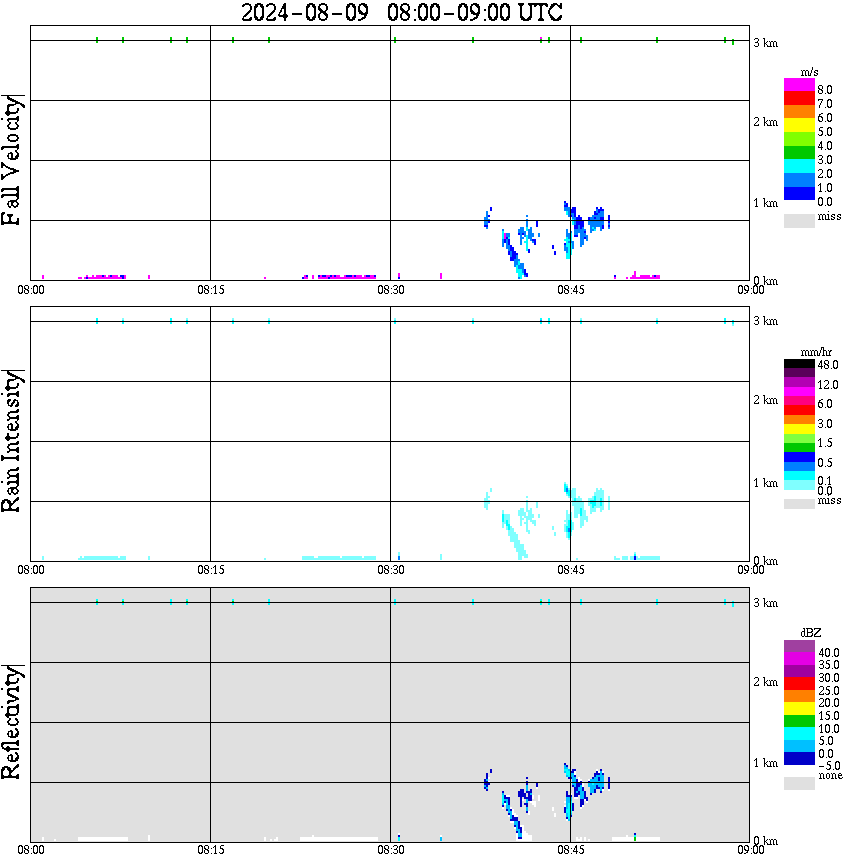
Task: Click the 48.0 value in mm/hr legend
Action: point(828,365)
